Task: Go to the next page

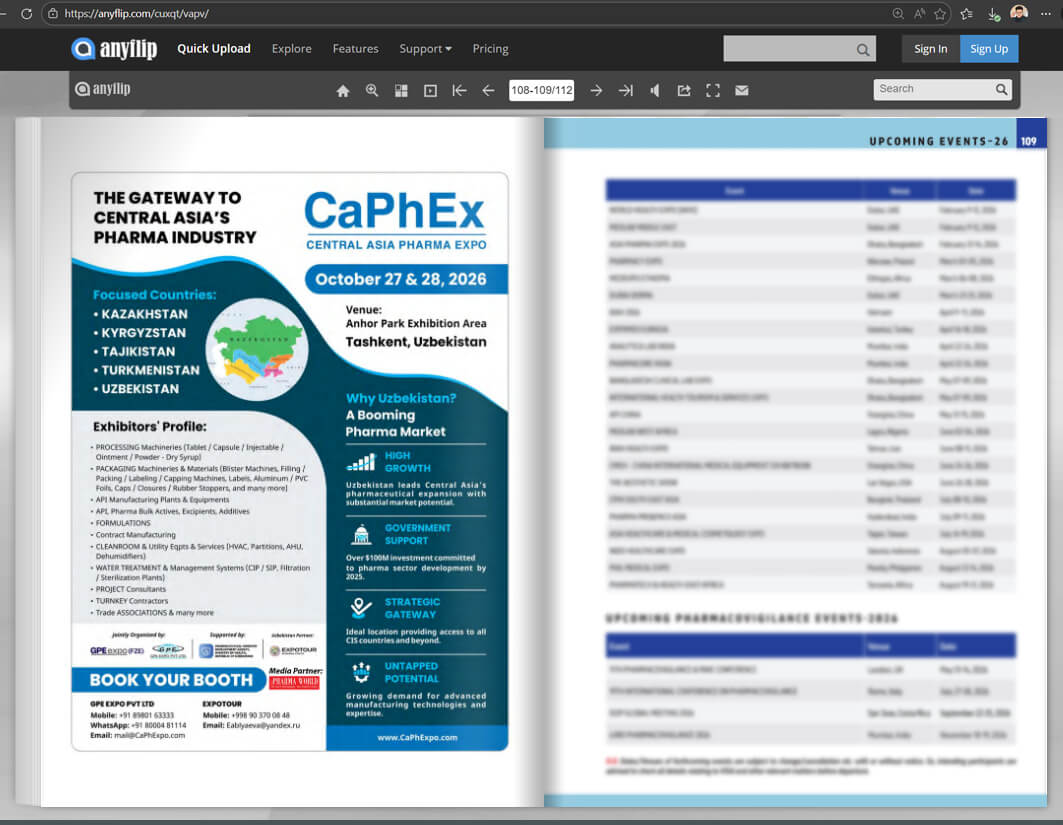Action: [596, 90]
